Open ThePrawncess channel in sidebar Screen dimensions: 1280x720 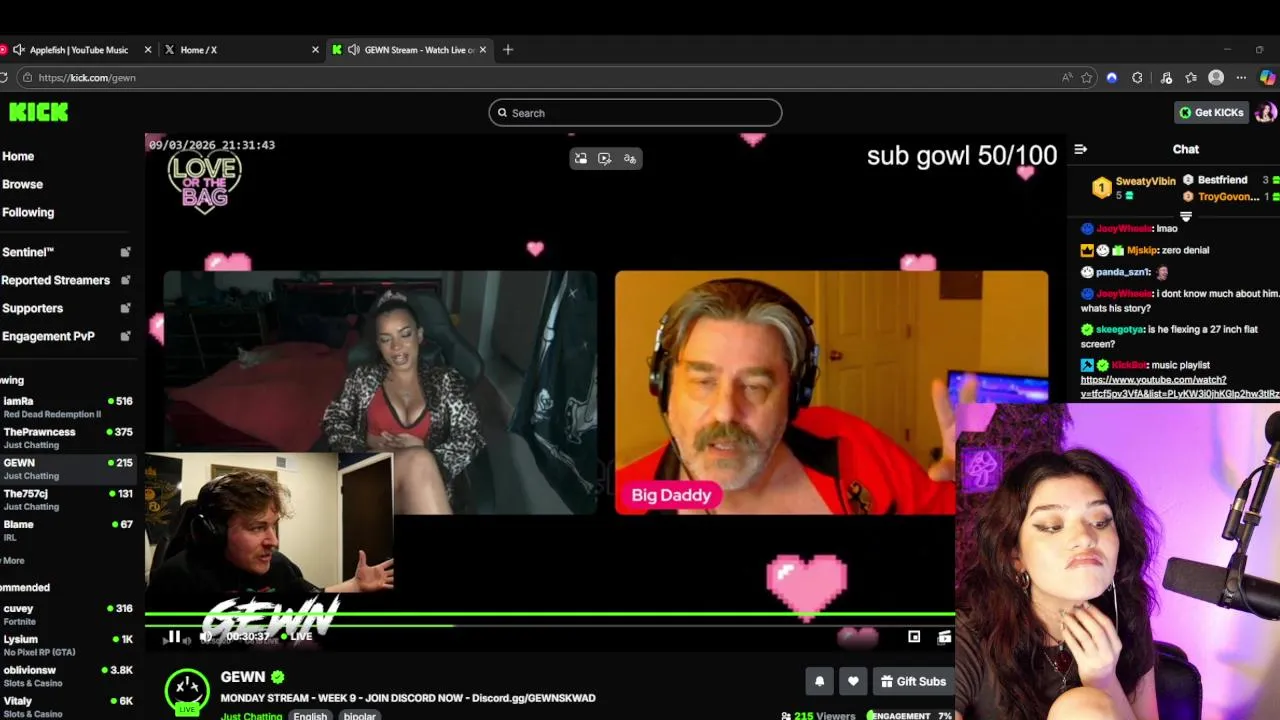coord(68,438)
